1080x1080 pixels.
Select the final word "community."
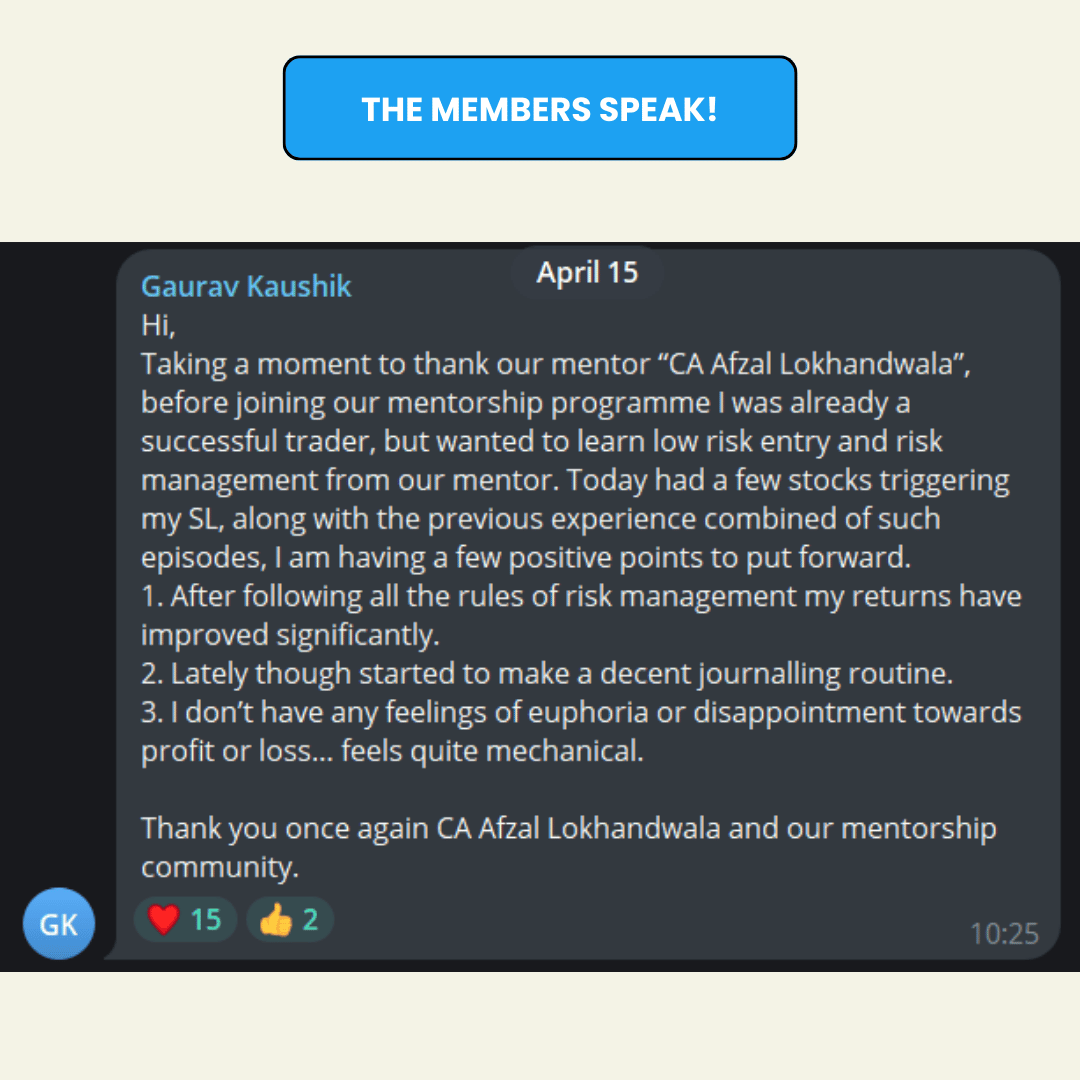tap(220, 867)
